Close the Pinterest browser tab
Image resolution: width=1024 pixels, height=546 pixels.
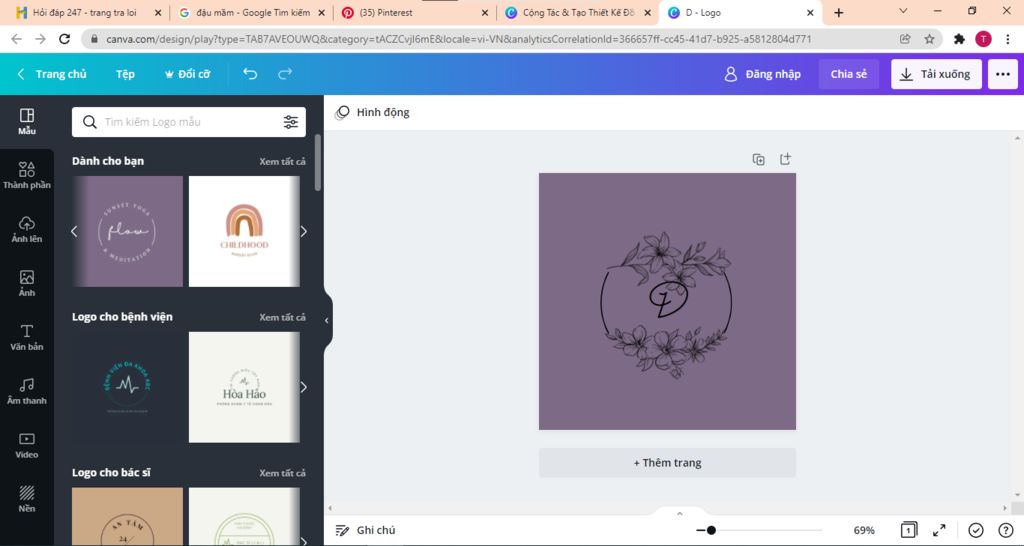click(484, 12)
